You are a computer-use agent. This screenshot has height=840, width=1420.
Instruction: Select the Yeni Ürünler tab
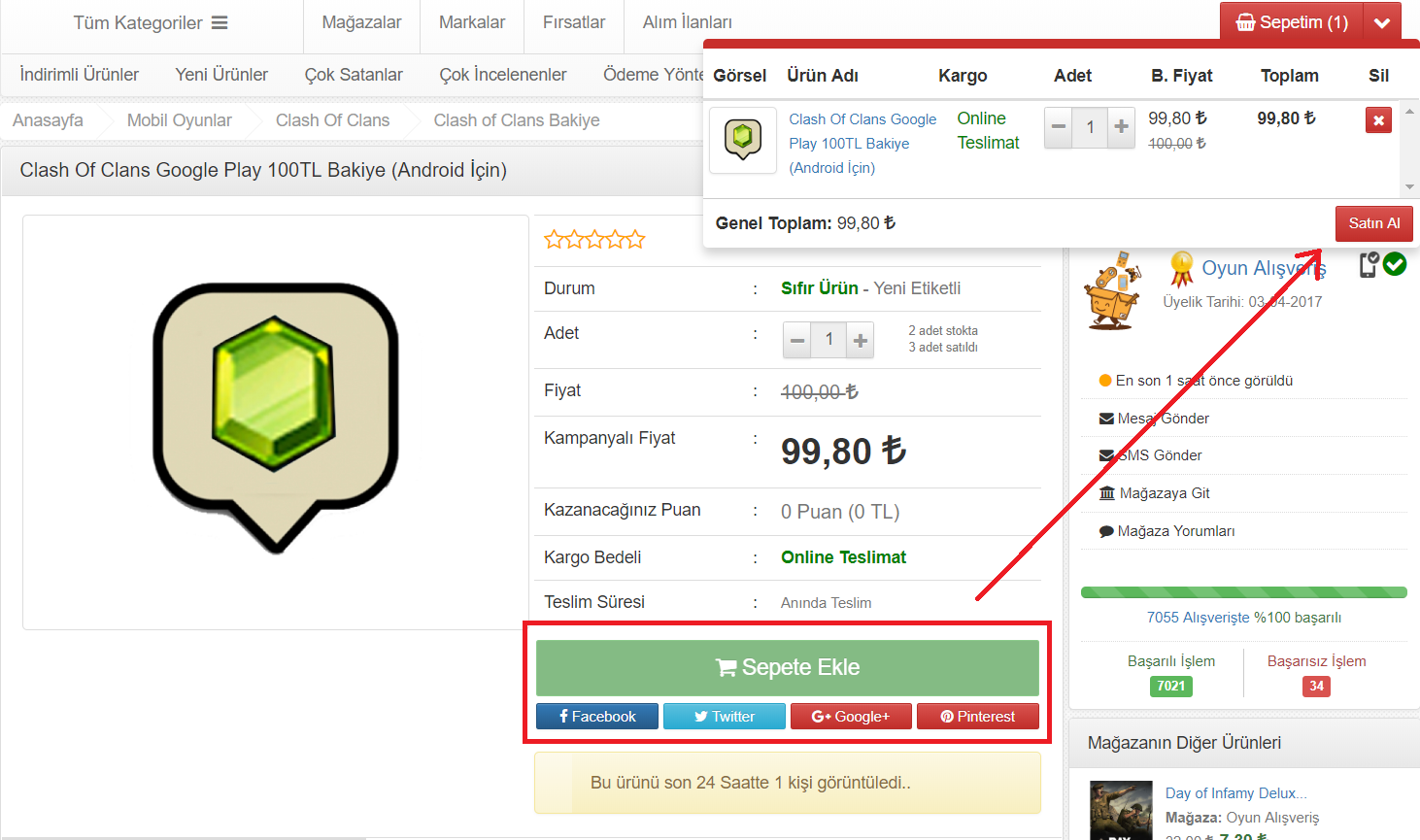[221, 75]
